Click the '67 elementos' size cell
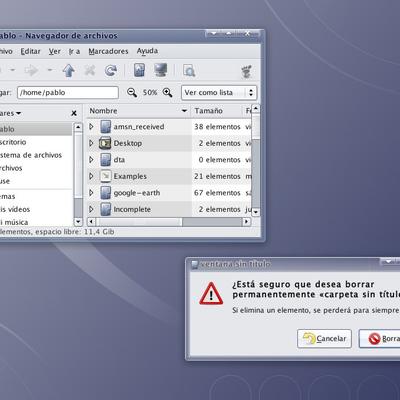The image size is (400, 400). click(x=217, y=193)
